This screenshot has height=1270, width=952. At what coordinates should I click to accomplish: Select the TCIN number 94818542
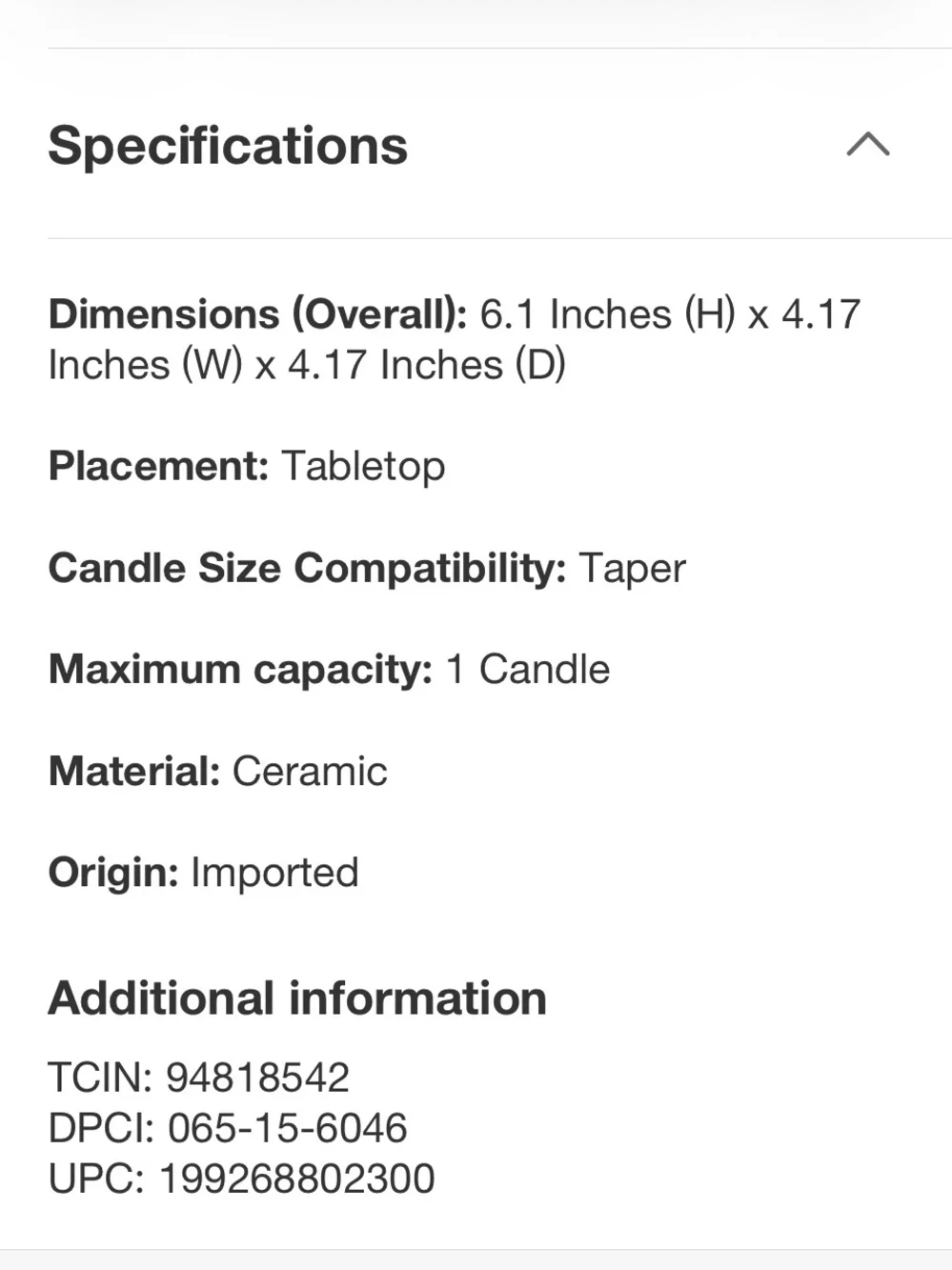tap(258, 1078)
